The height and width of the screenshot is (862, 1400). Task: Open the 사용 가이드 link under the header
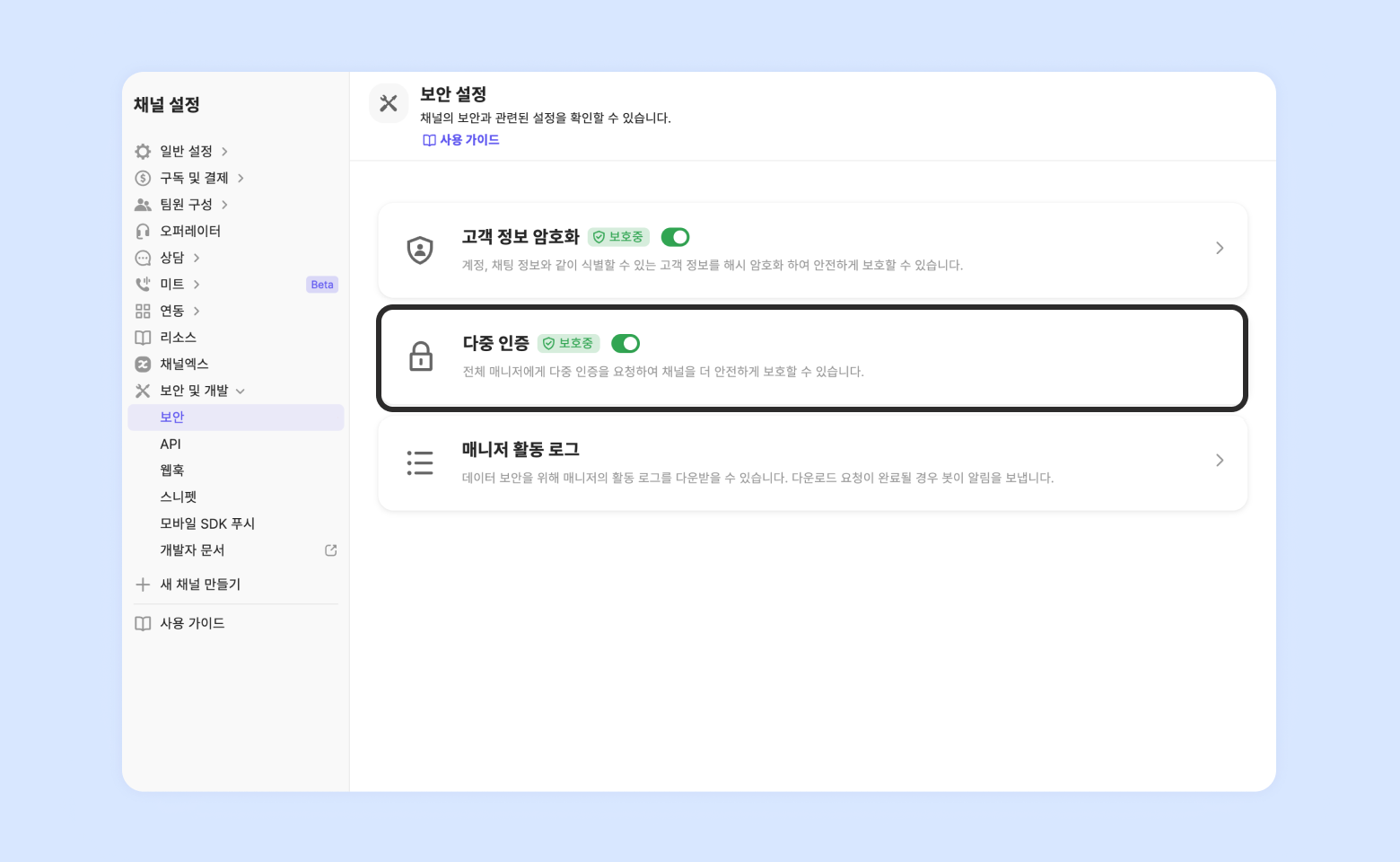461,140
